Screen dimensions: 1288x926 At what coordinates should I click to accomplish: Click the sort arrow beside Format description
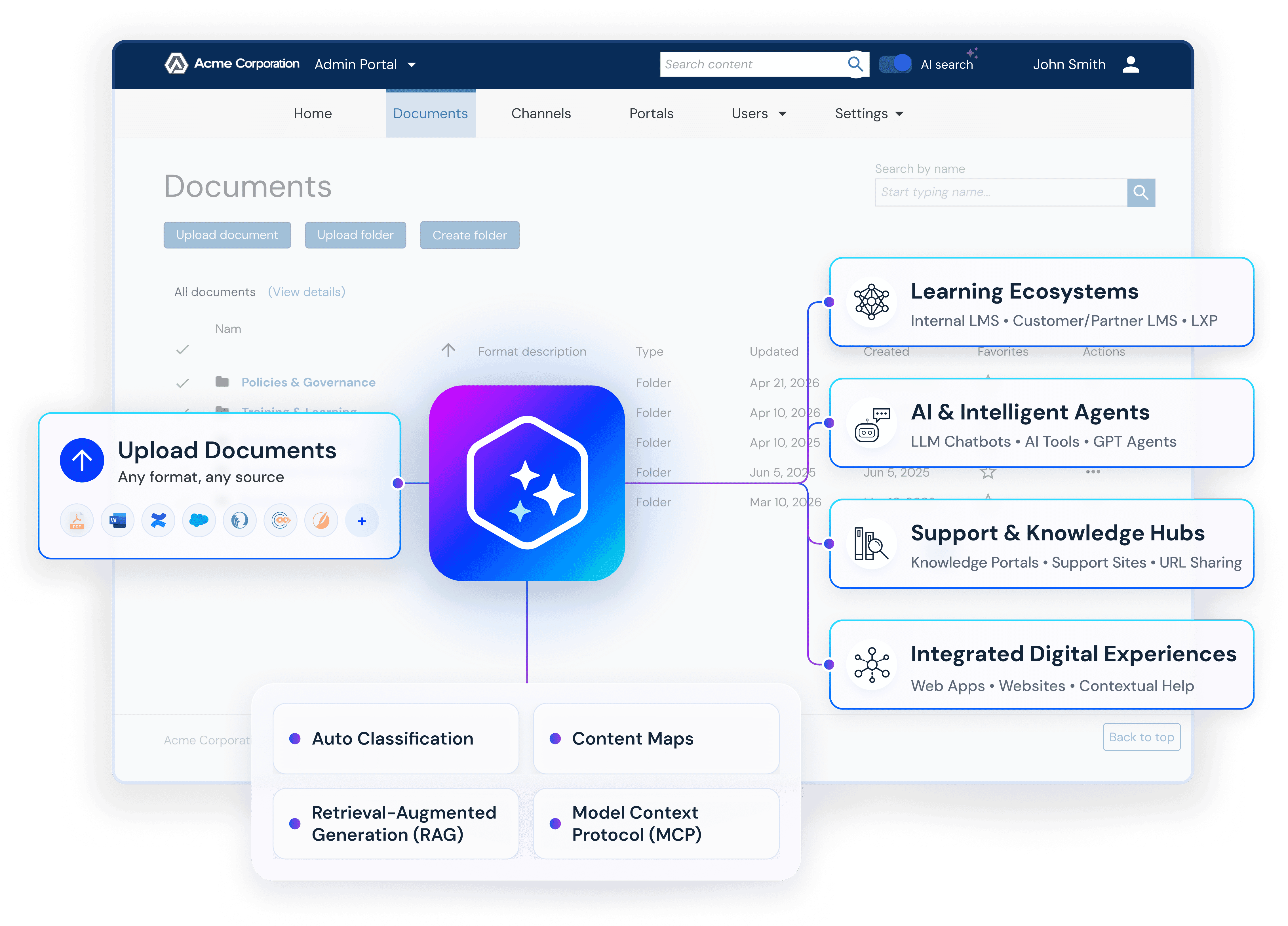[x=449, y=350]
